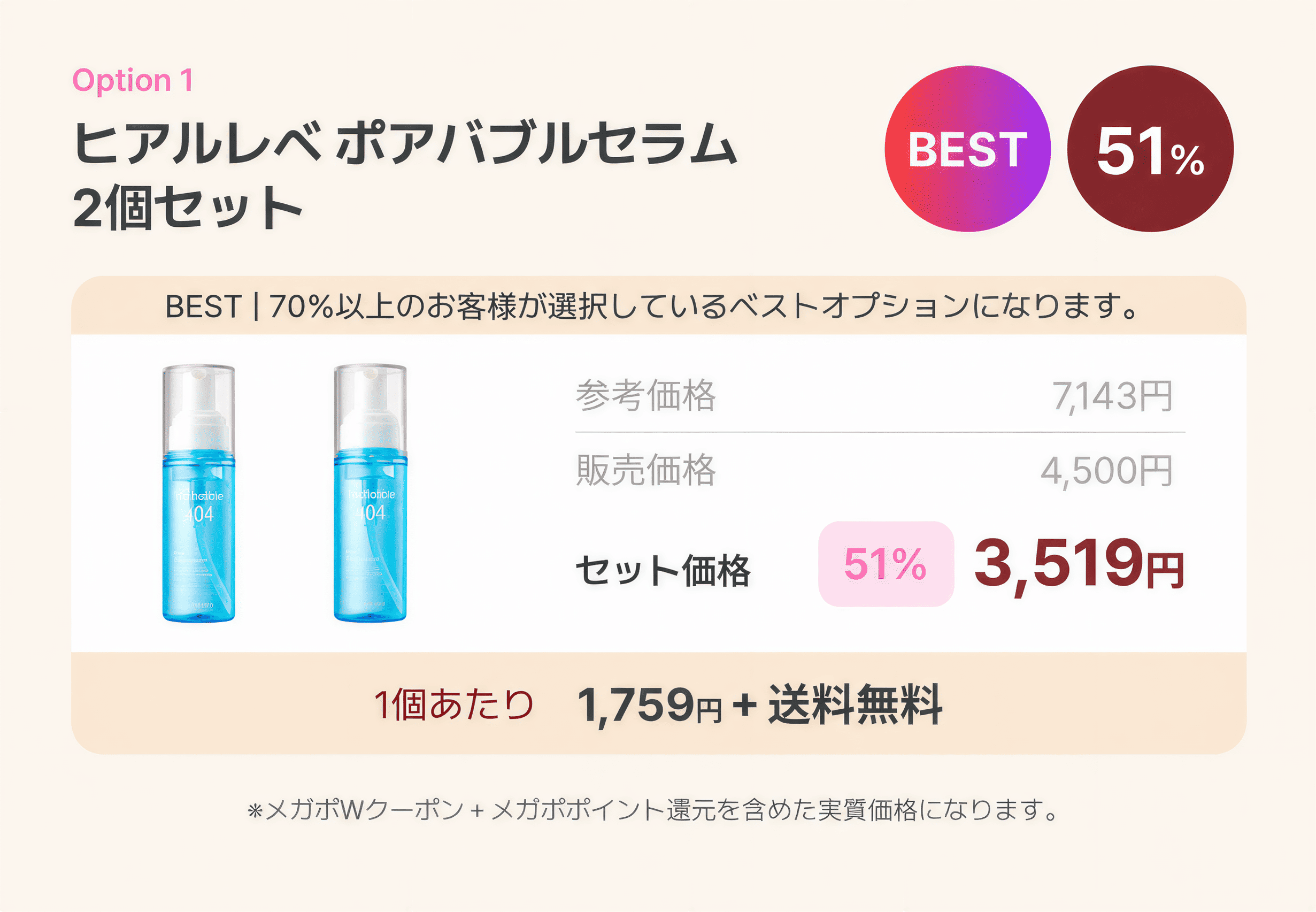The width and height of the screenshot is (1316, 912).
Task: Click the メガポWクーポン footnote text
Action: [x=653, y=810]
